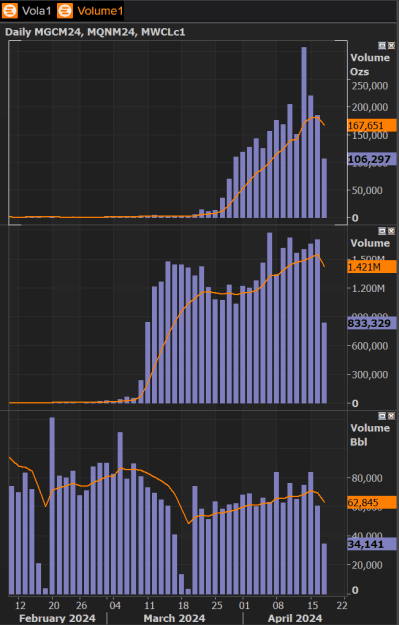This screenshot has width=399, height=625.
Task: Click the orange icon beside Volume1
Action: pyautogui.click(x=65, y=11)
